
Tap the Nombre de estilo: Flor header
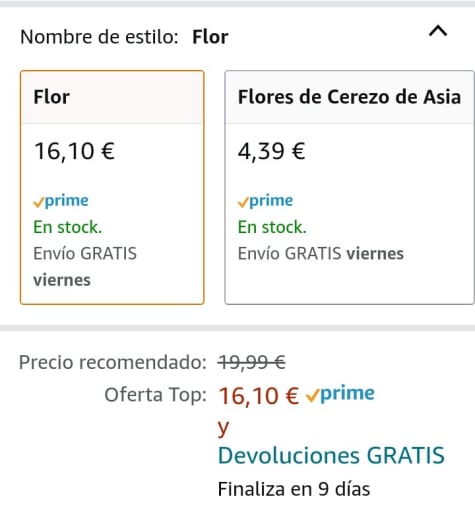124,37
